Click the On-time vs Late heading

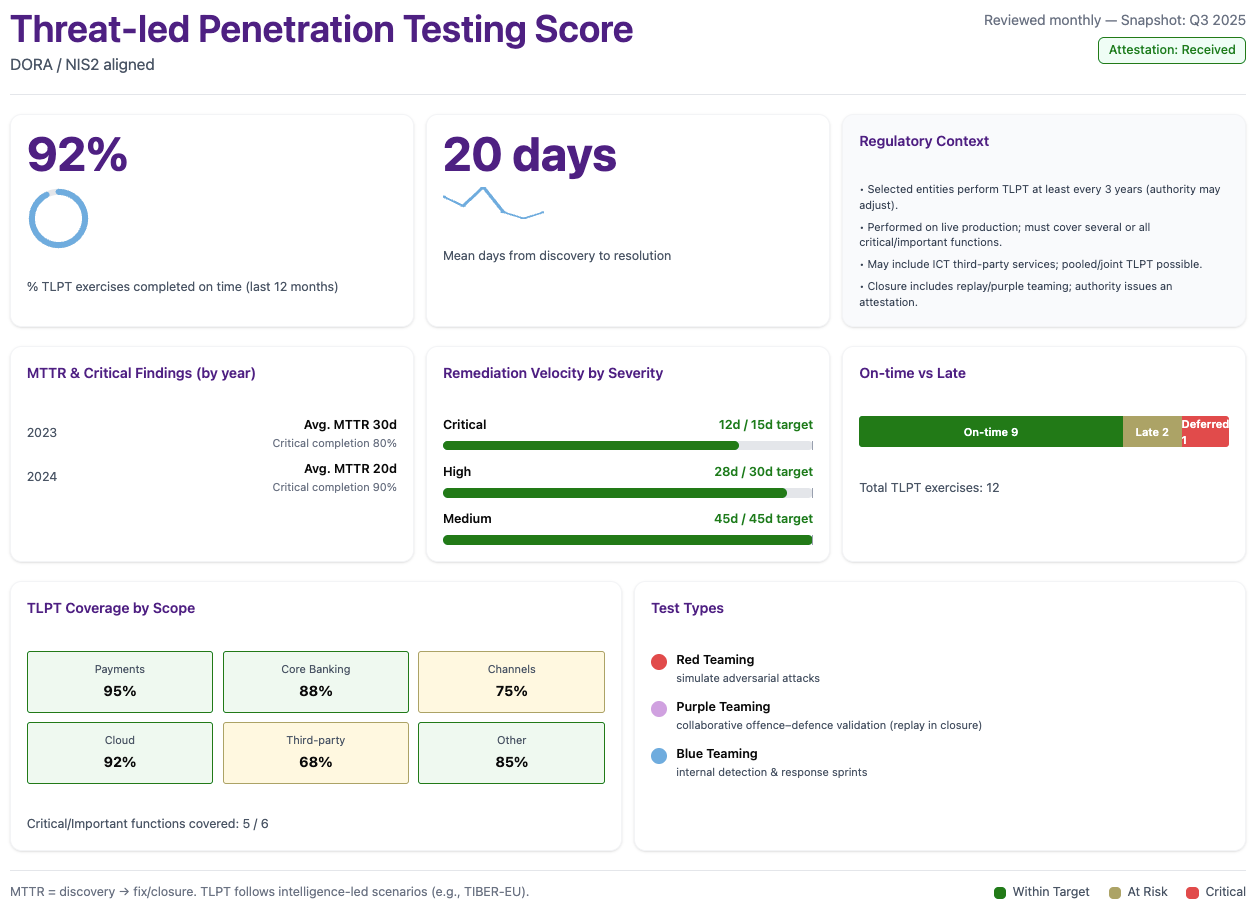tap(912, 373)
